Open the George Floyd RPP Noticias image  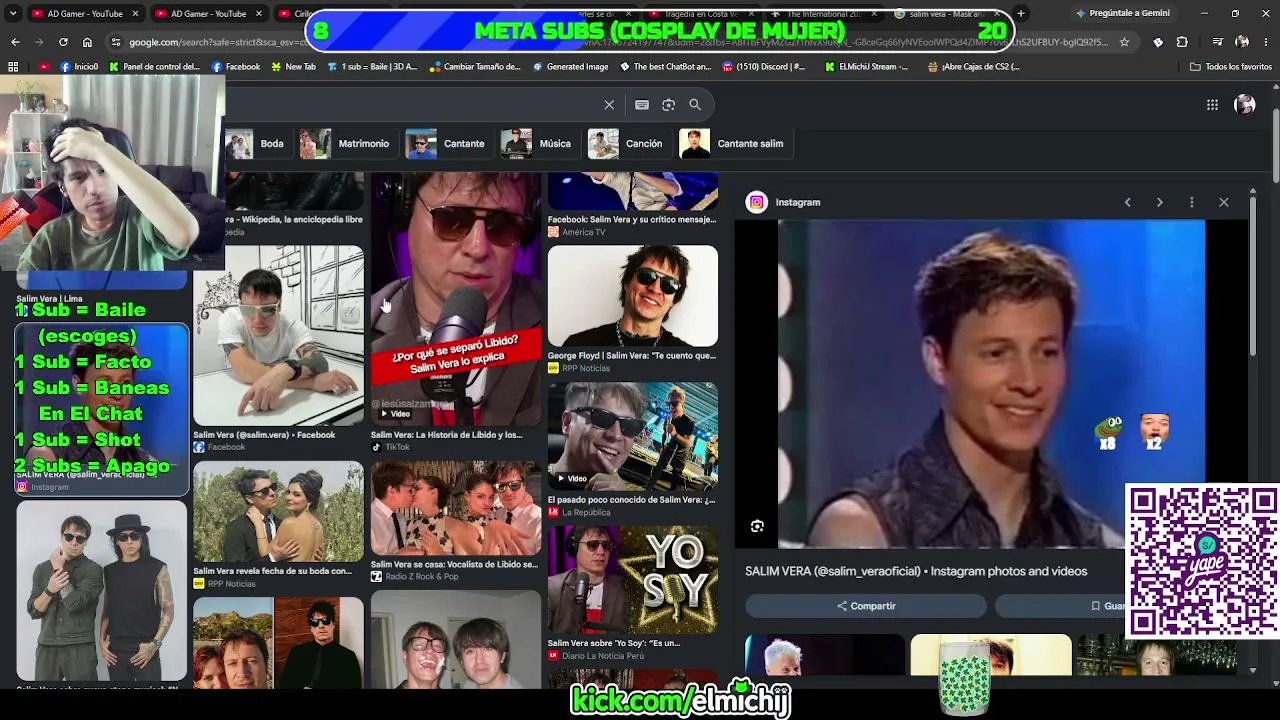point(633,295)
